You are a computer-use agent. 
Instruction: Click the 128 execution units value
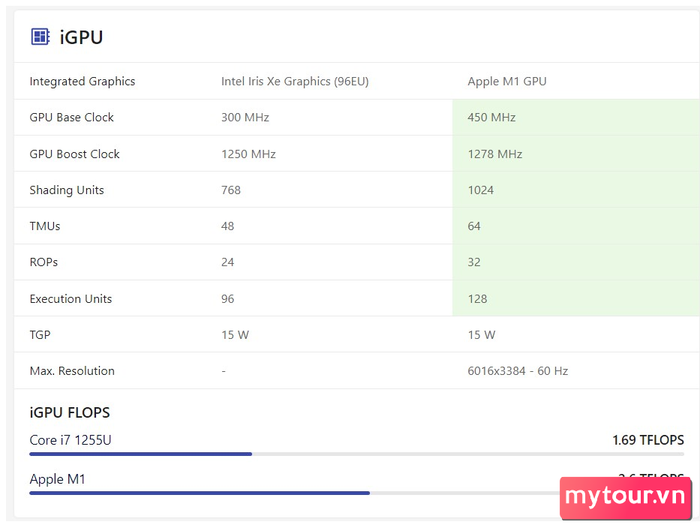coord(477,299)
